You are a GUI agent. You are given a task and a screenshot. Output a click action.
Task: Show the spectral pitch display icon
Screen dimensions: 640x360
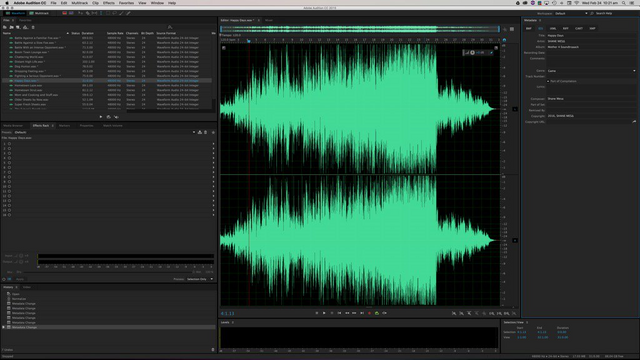71,13
